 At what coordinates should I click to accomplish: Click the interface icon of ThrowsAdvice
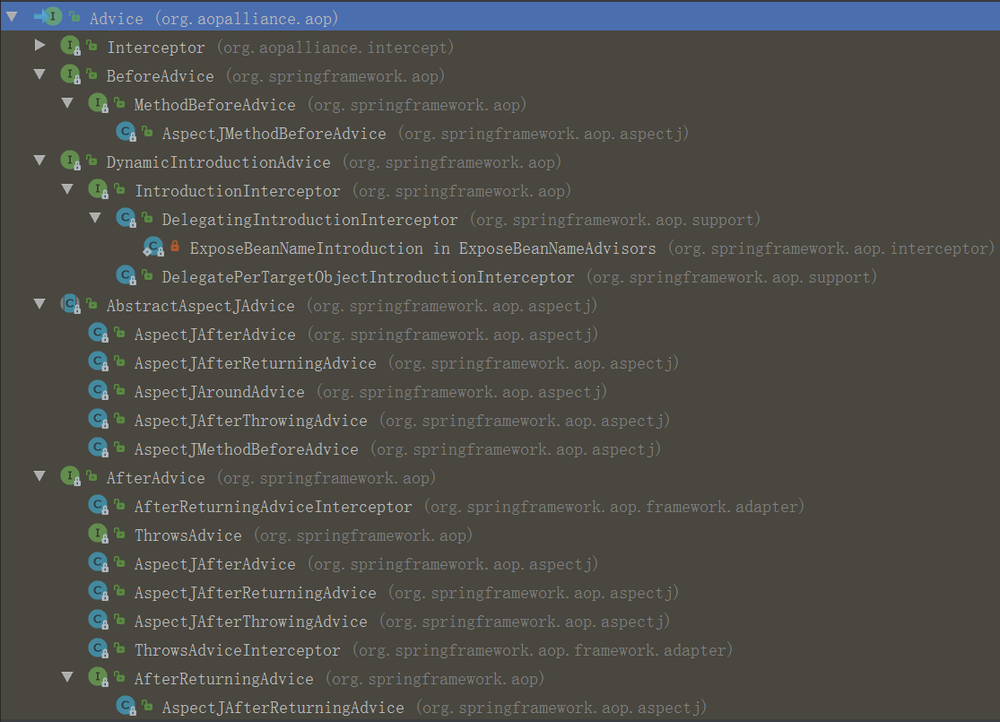(98, 534)
